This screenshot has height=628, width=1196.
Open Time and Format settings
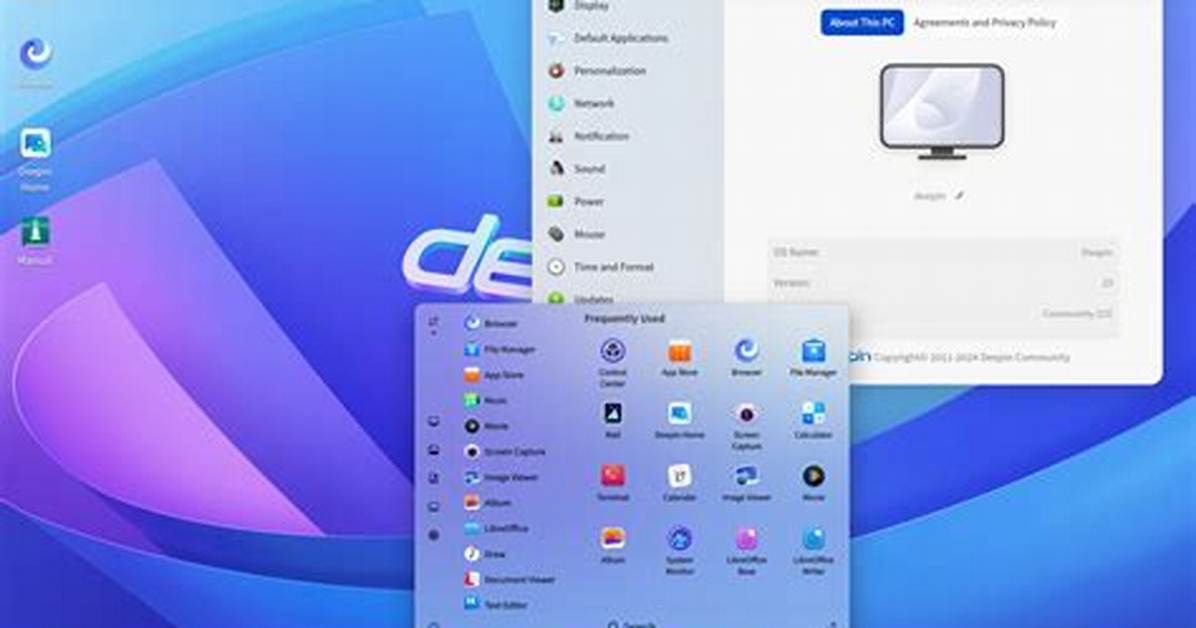tap(601, 267)
